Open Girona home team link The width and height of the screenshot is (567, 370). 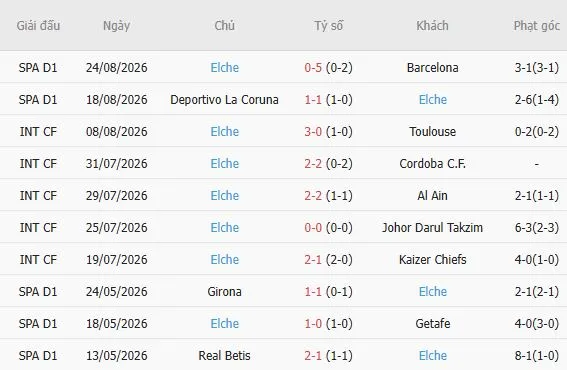point(225,292)
